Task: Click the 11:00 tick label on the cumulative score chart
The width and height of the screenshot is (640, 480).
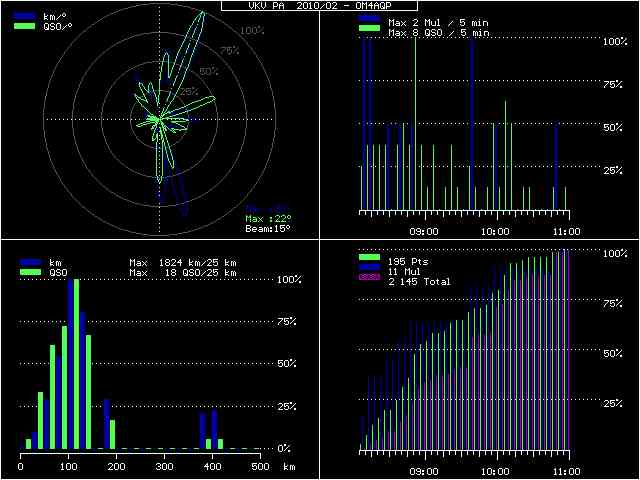Action: [565, 471]
